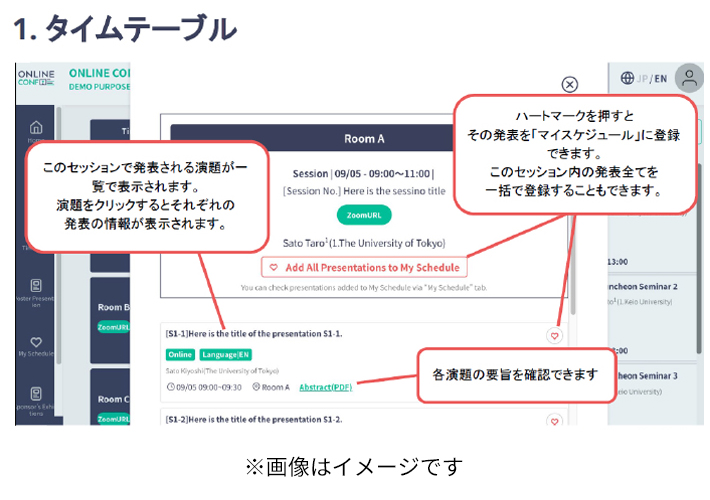Switch language with JP/EN globe
The height and width of the screenshot is (500, 710).
tap(643, 78)
